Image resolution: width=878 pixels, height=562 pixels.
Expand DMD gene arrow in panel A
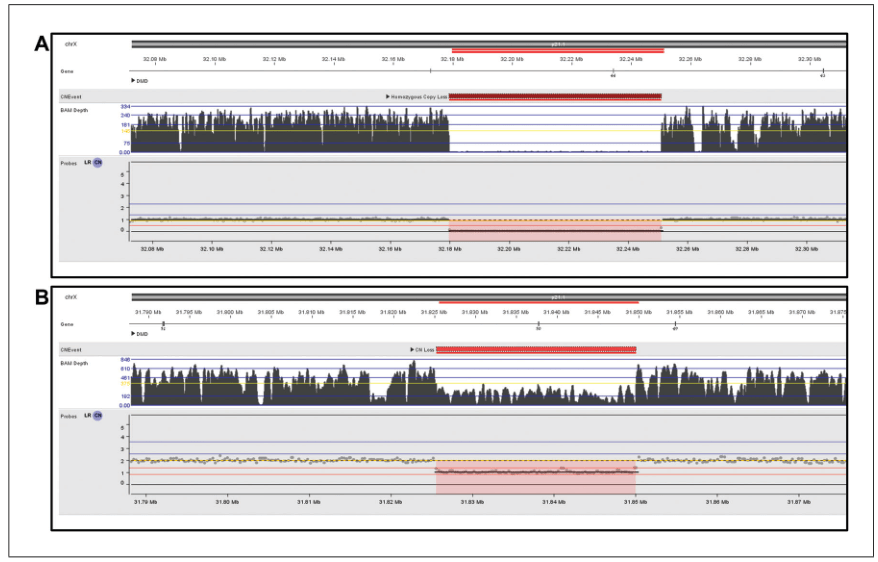tap(134, 80)
